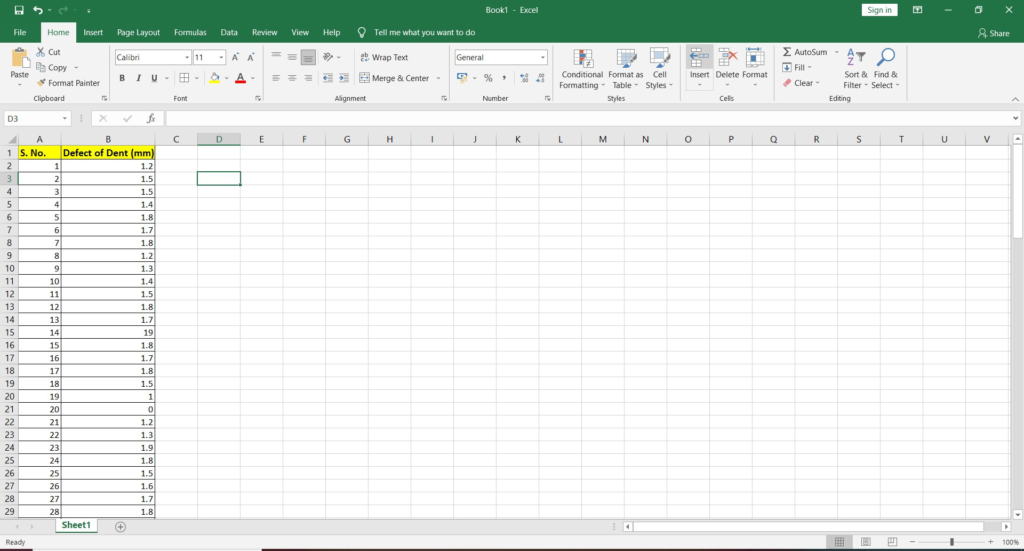Open the File tab
This screenshot has height=551, width=1024.
pyautogui.click(x=20, y=32)
